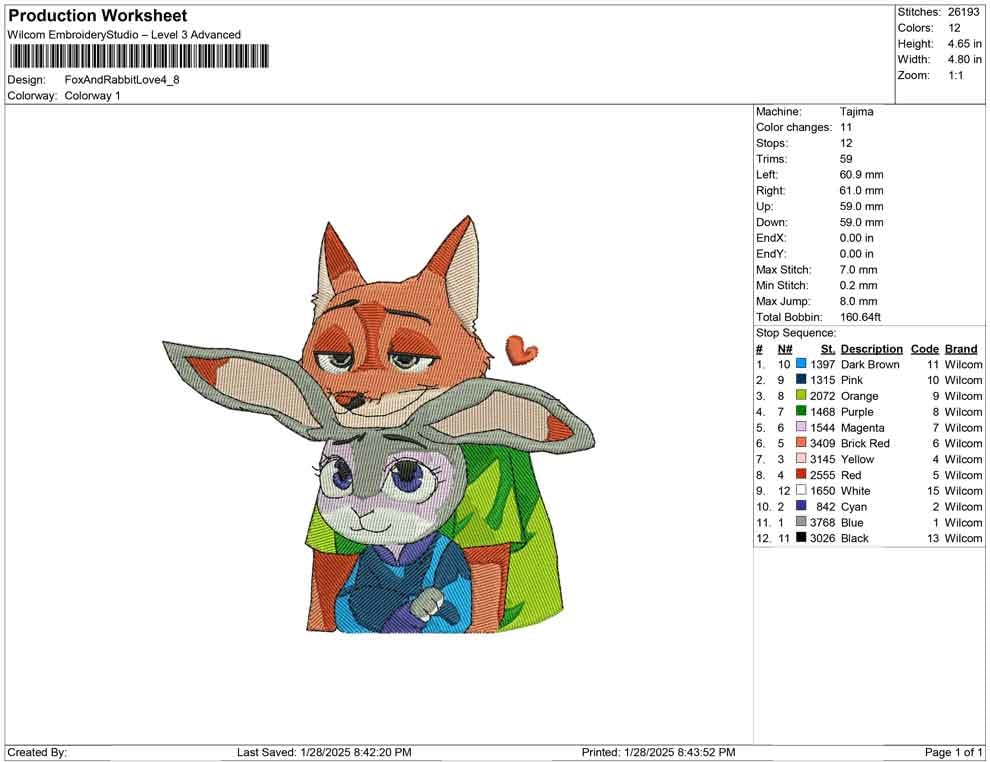990x762 pixels.
Task: Click the Colors value '12' in header
Action: (954, 28)
